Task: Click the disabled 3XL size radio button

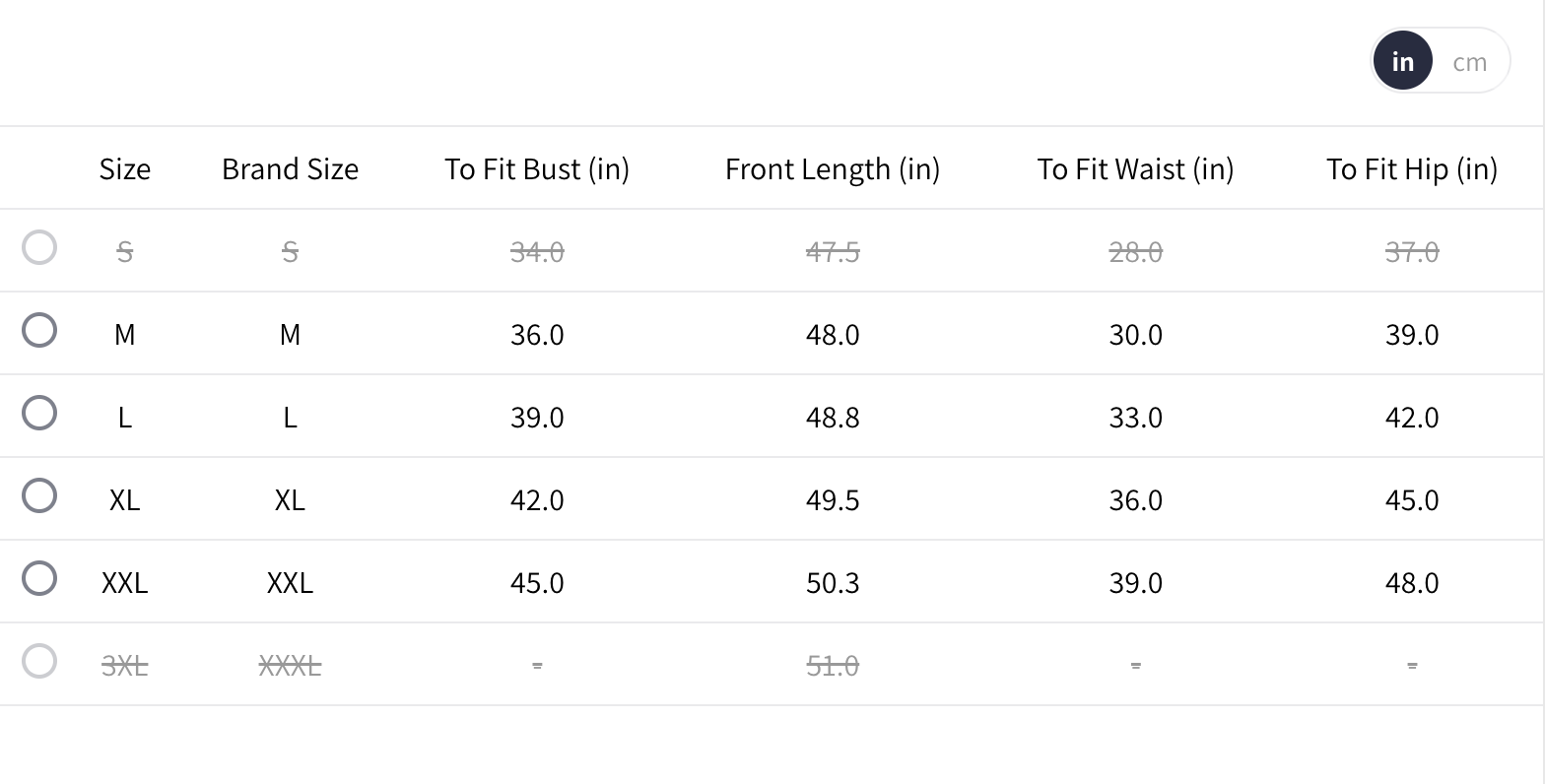Action: click(39, 662)
